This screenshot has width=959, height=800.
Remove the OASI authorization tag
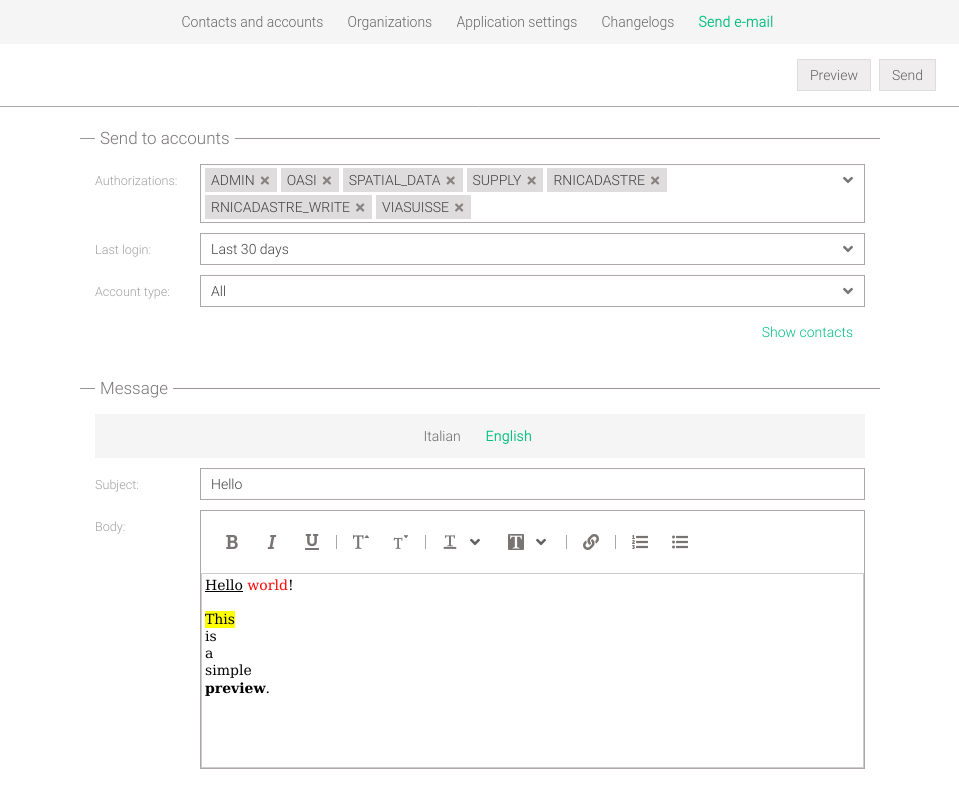(x=327, y=180)
